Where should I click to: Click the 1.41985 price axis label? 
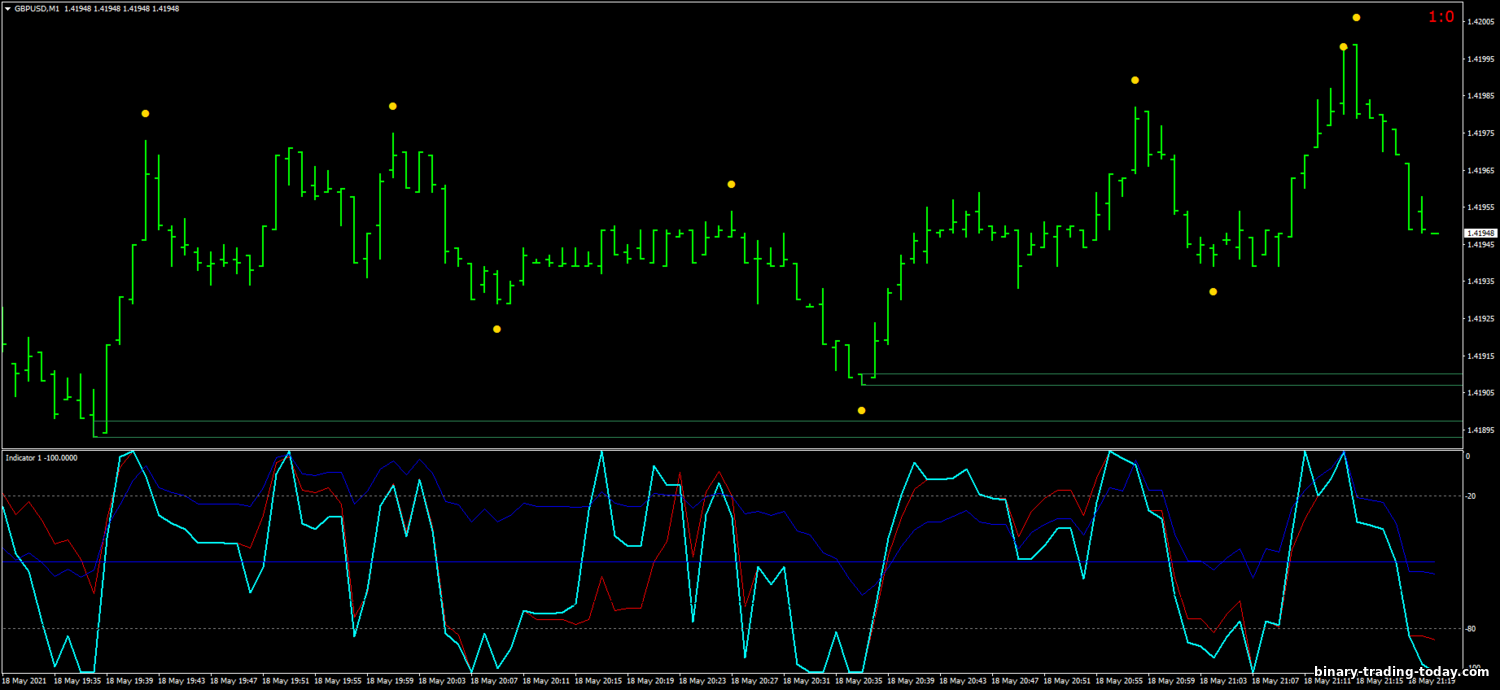[1480, 96]
